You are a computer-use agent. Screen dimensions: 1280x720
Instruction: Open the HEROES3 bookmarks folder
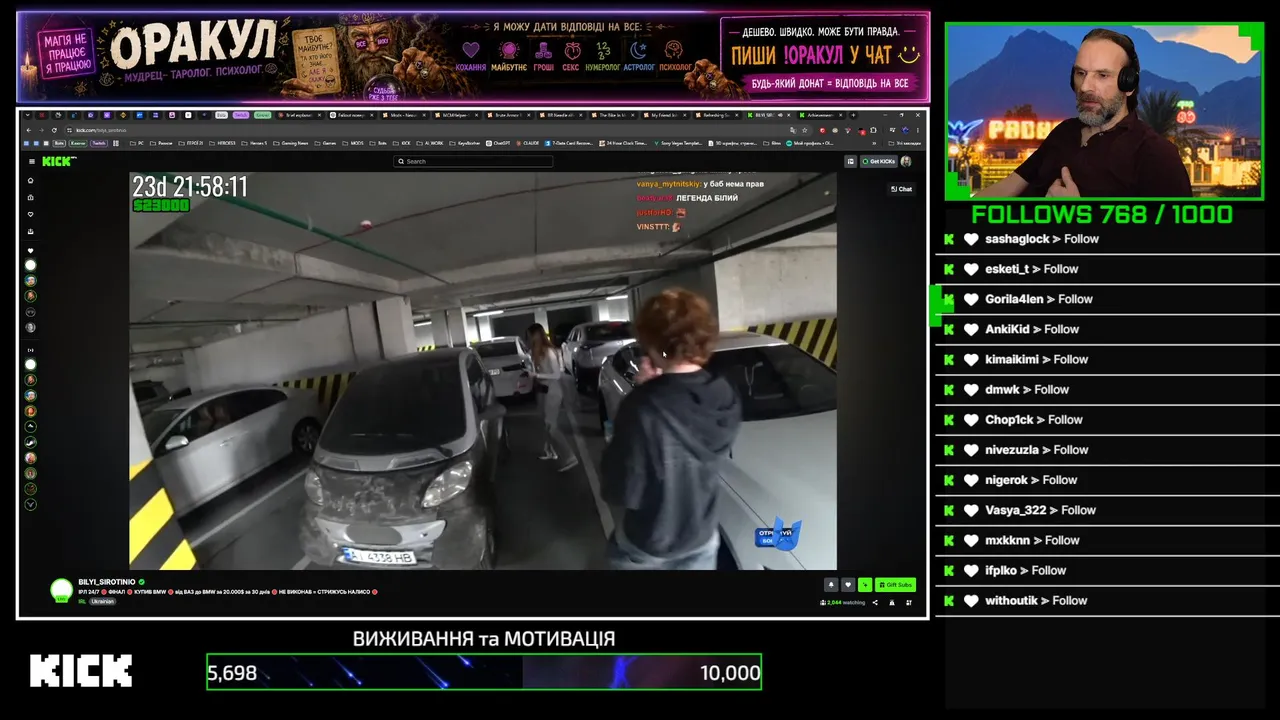tap(223, 143)
